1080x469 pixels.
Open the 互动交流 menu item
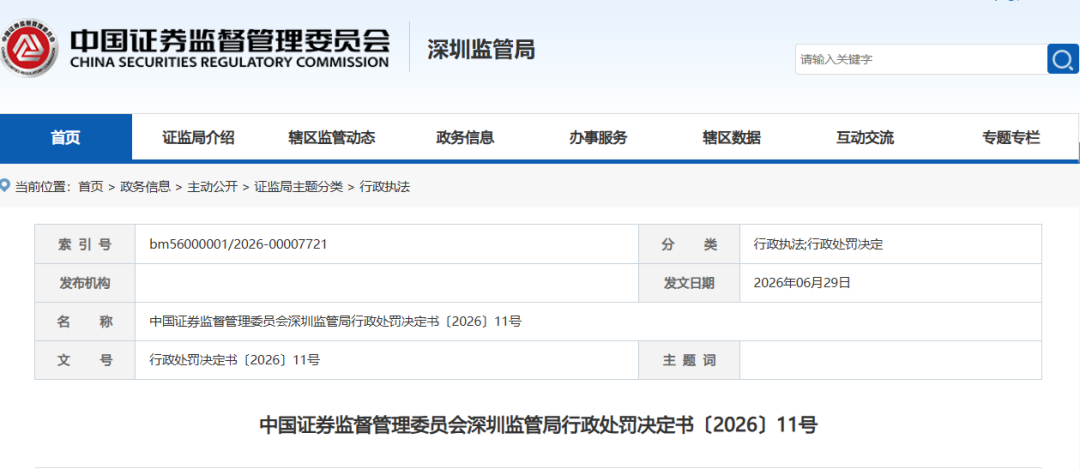(864, 138)
